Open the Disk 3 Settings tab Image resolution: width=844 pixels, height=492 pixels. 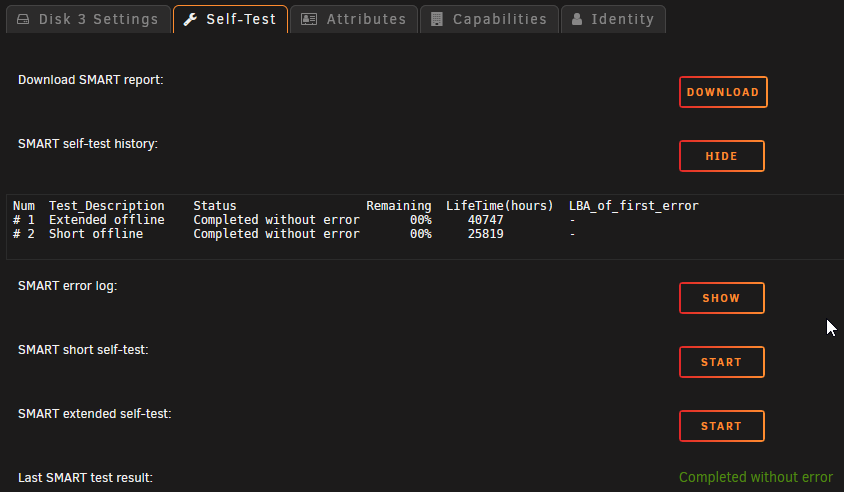(88, 19)
